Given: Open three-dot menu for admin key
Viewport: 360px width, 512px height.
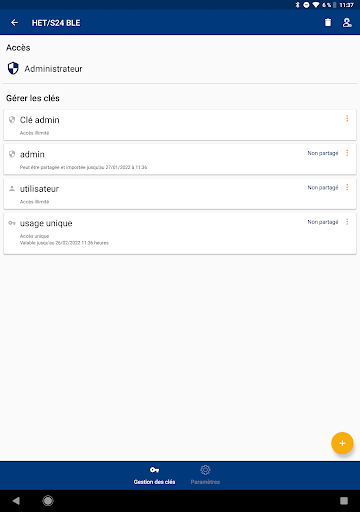Looking at the screenshot, I should [347, 153].
